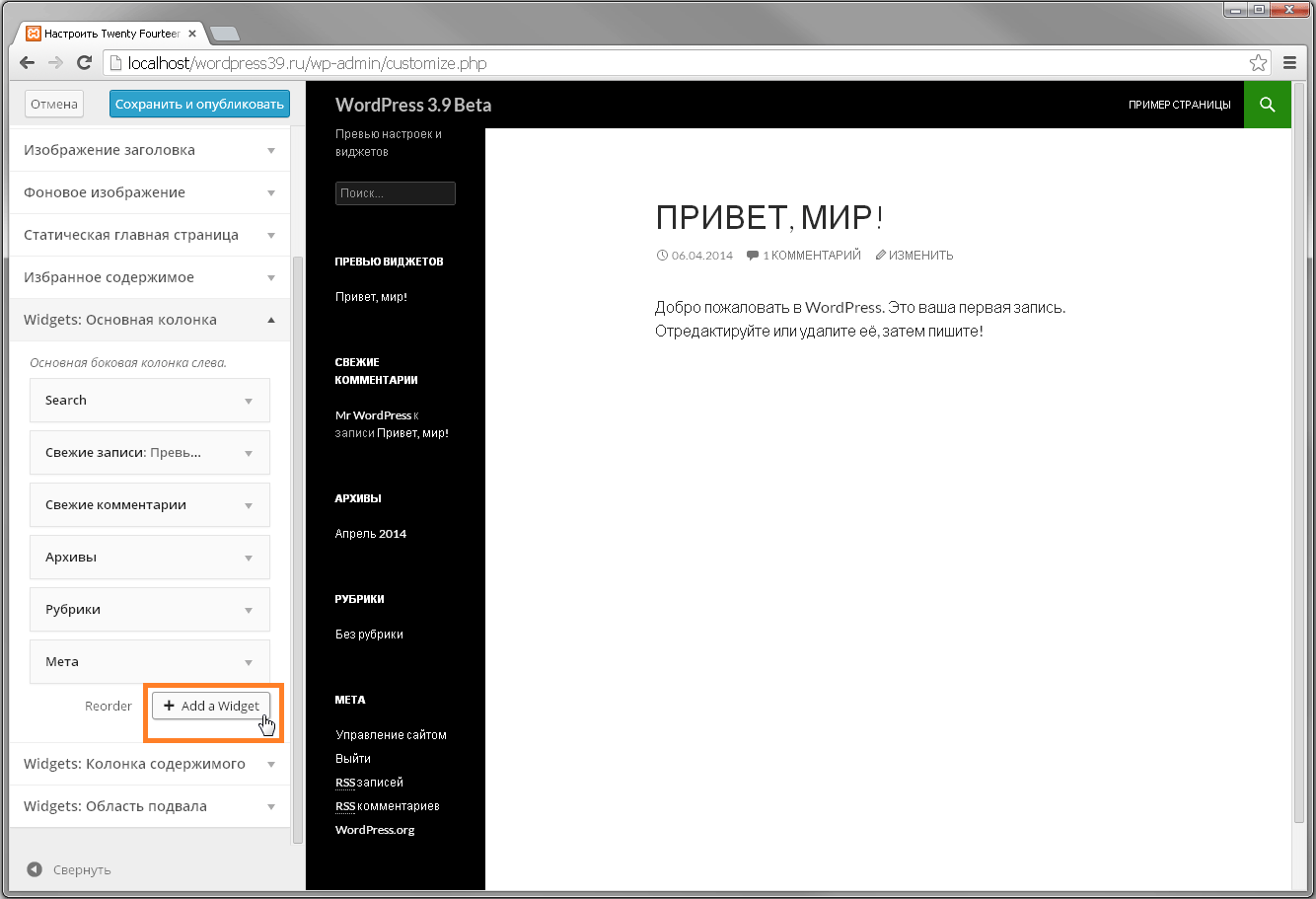Click the ИЗМЕНИТЬ edit link

[x=921, y=255]
